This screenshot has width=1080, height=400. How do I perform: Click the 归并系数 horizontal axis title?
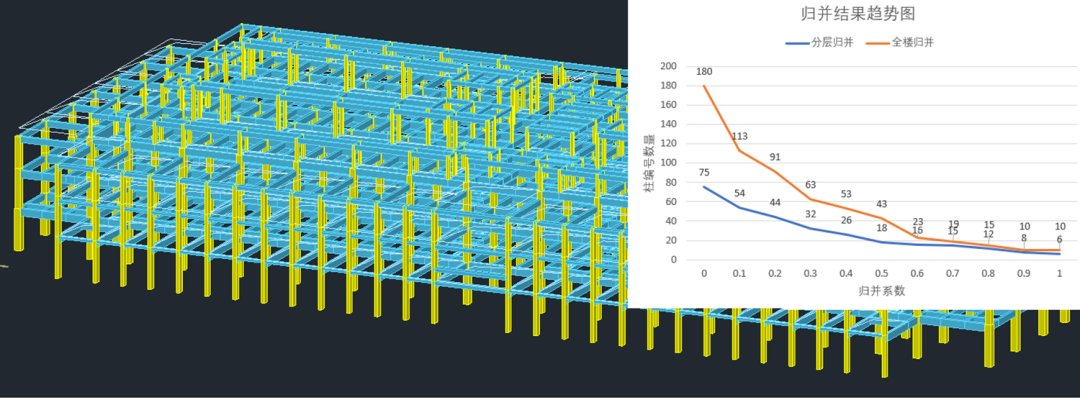882,291
